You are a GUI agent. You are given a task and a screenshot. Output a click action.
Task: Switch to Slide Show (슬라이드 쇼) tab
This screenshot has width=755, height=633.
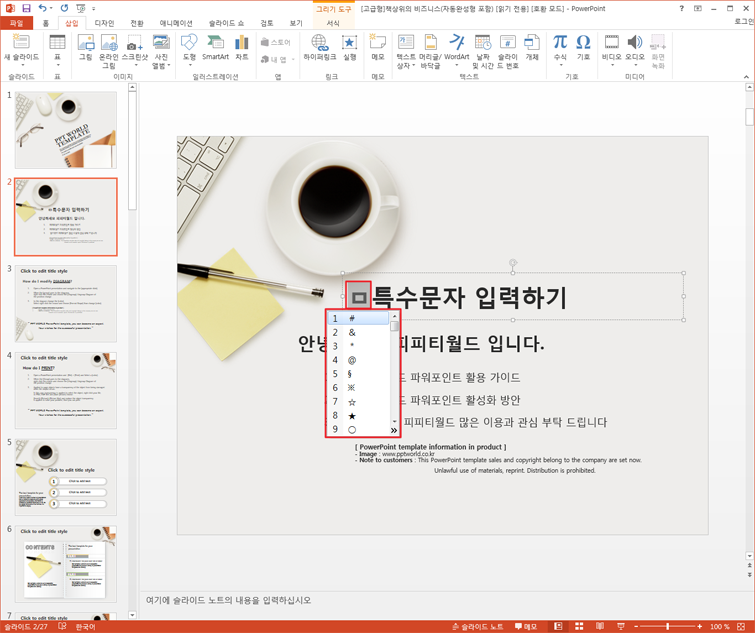point(226,23)
